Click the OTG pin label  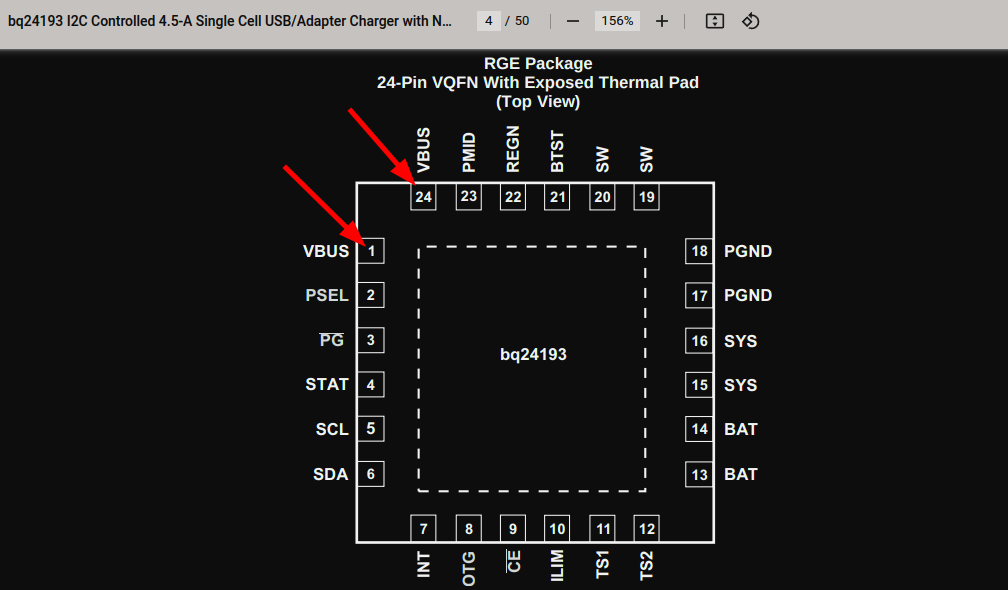pyautogui.click(x=469, y=568)
